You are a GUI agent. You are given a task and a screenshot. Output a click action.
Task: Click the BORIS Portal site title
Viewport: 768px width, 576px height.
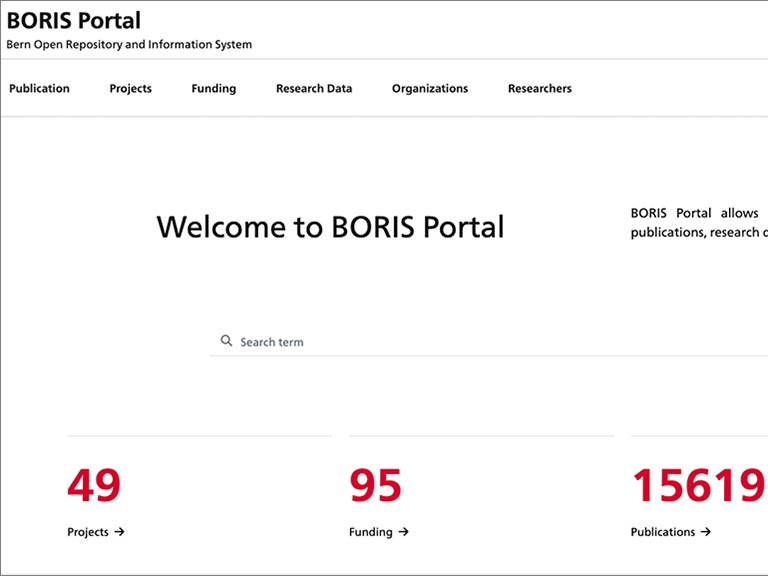[x=73, y=21]
